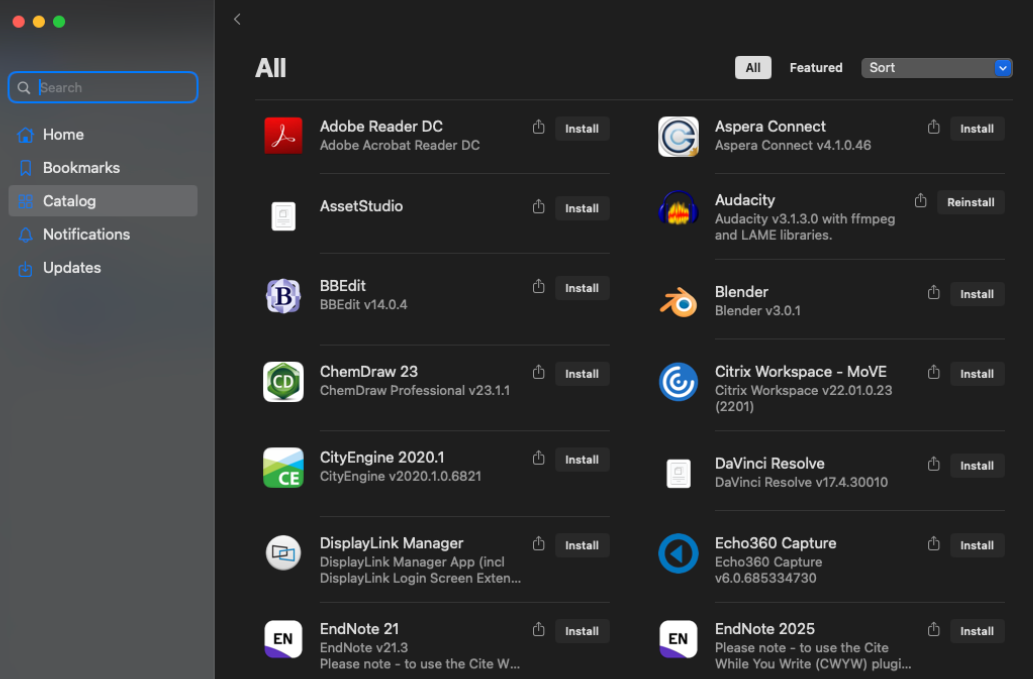
Task: Install Citrix Workspace - MoVE
Action: point(977,373)
